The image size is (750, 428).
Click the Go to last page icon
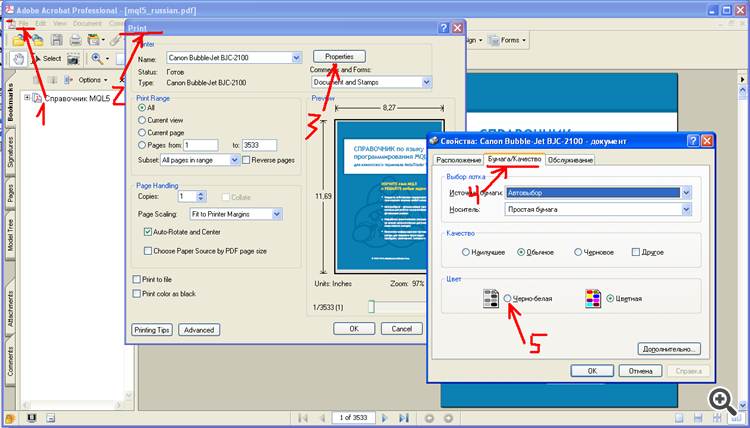click(404, 418)
